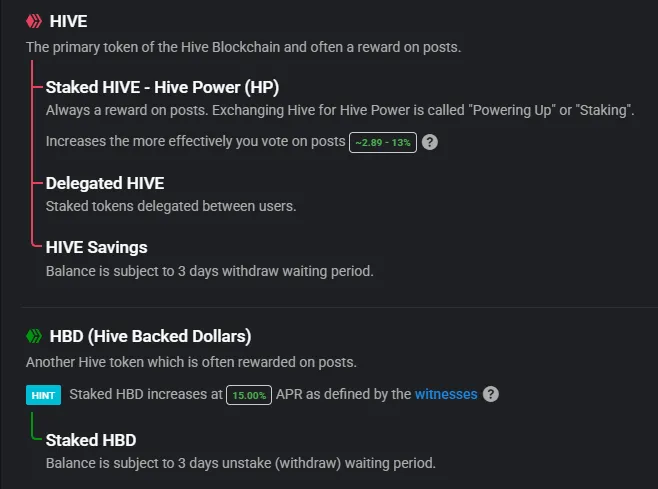Click the Another Hive token description text
The width and height of the screenshot is (658, 489).
(191, 362)
